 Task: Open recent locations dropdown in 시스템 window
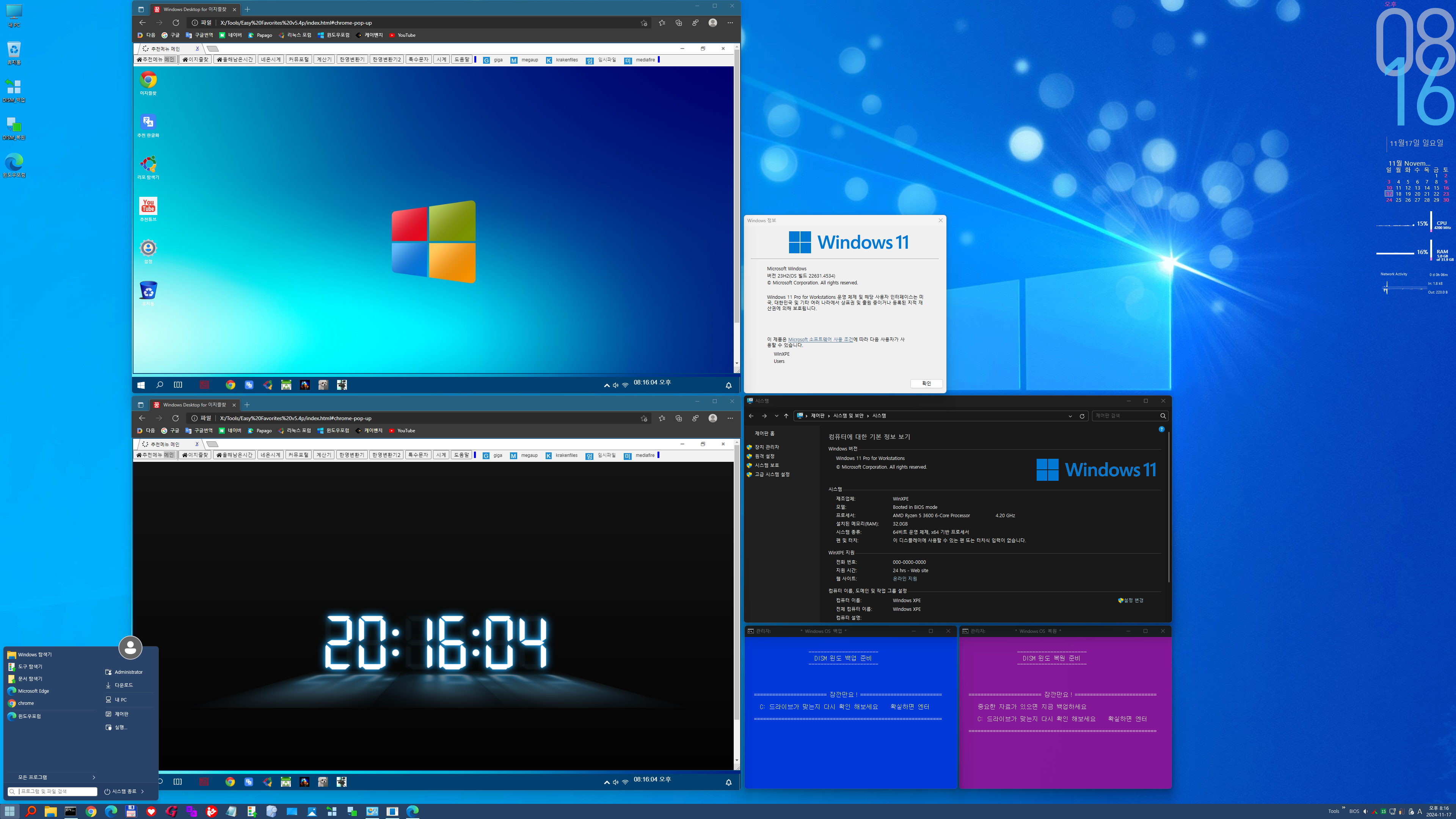coord(776,416)
